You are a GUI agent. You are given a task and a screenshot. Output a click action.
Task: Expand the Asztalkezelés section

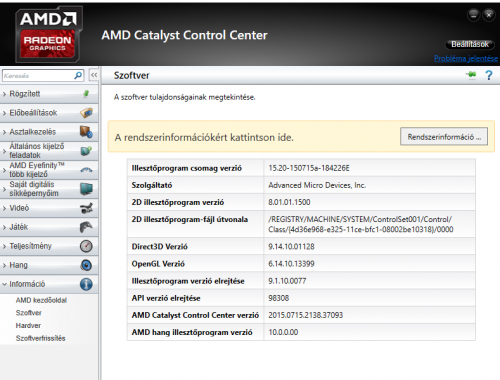[4, 132]
